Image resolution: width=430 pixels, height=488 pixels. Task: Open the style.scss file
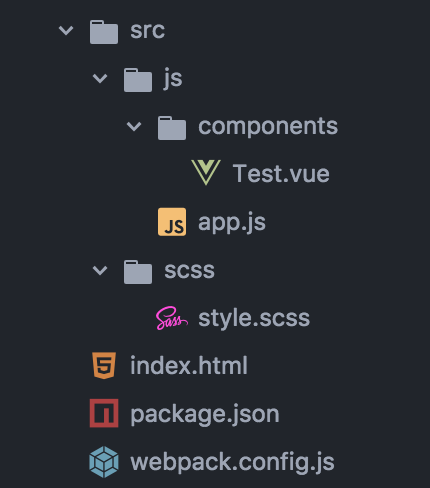pyautogui.click(x=254, y=318)
